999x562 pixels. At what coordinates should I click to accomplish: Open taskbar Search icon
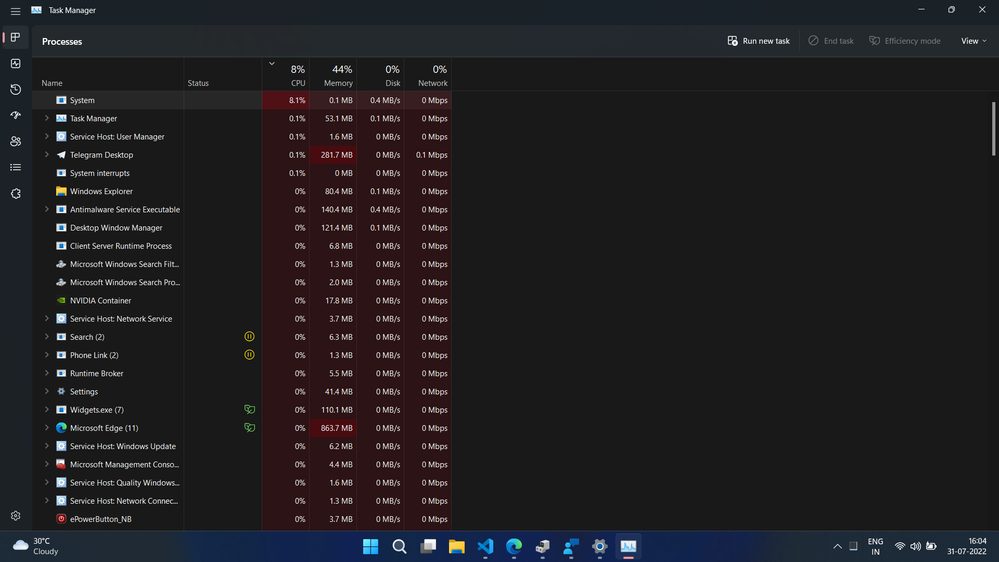click(399, 547)
